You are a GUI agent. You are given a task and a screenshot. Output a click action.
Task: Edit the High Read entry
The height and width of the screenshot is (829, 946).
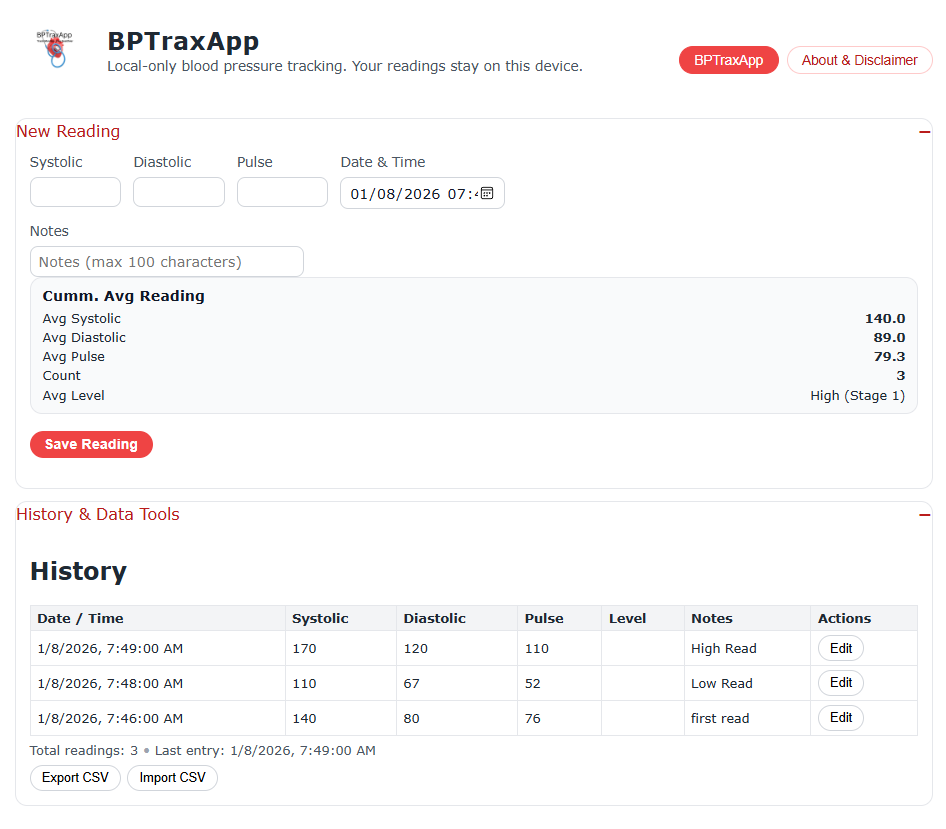(x=840, y=648)
